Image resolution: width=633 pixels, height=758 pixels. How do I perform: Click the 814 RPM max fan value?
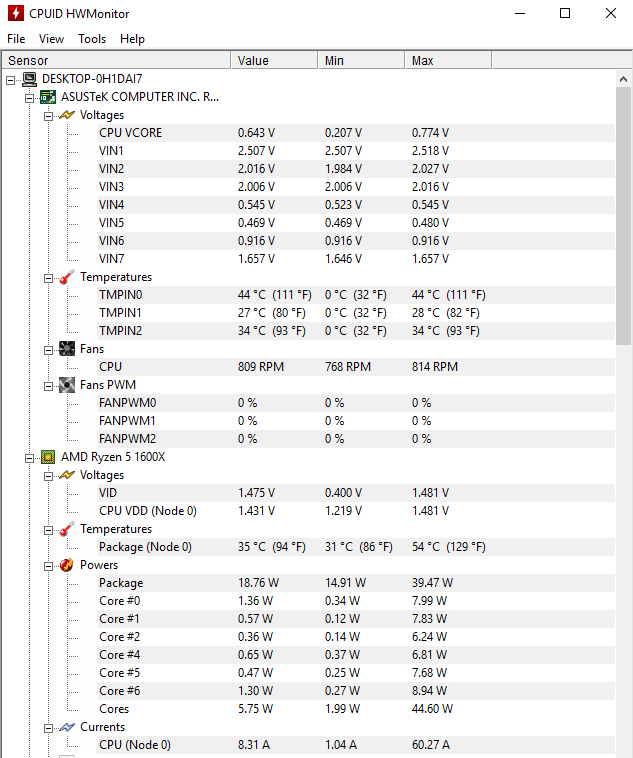point(435,367)
